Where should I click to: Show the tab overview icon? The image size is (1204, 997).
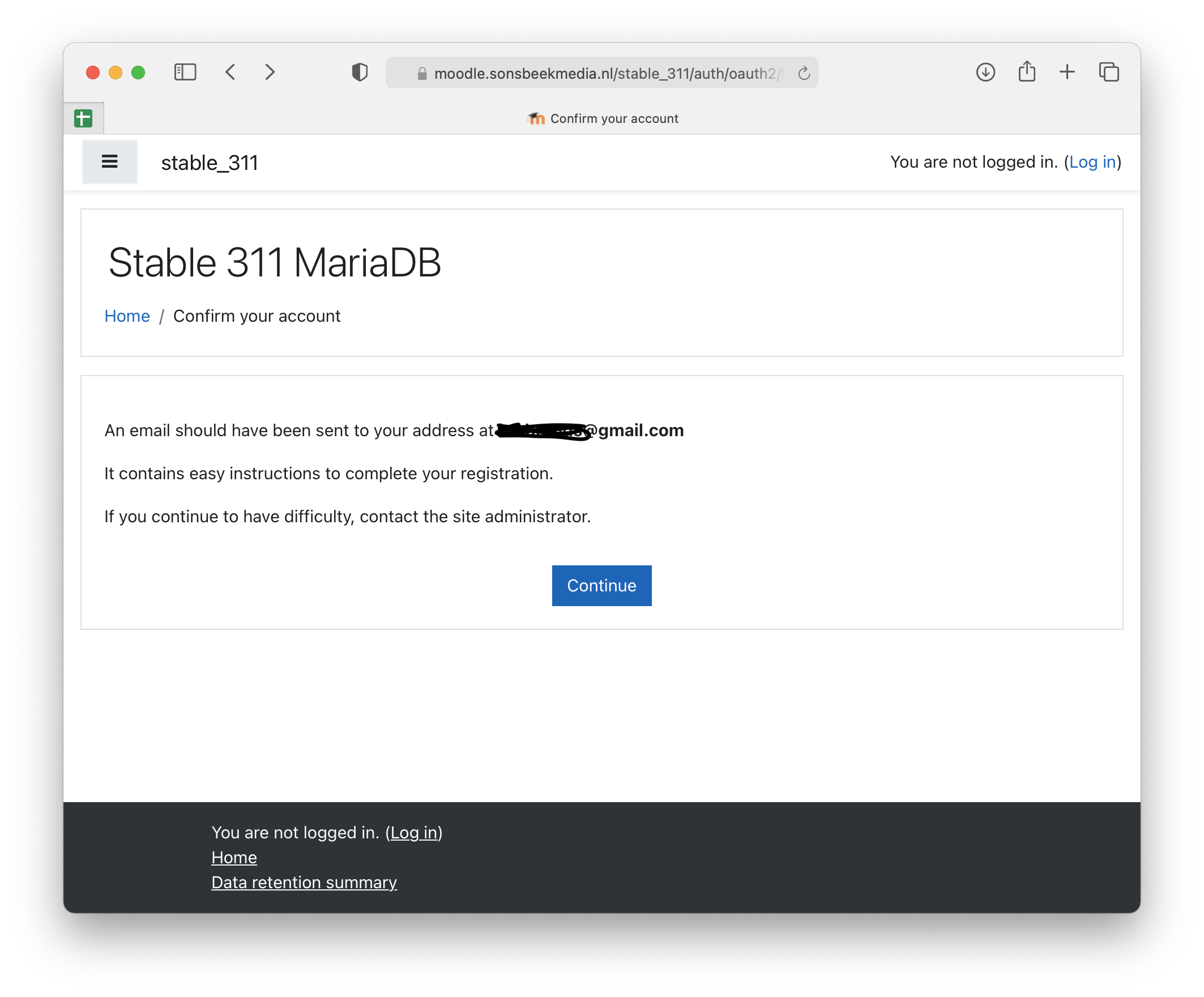pos(1109,73)
